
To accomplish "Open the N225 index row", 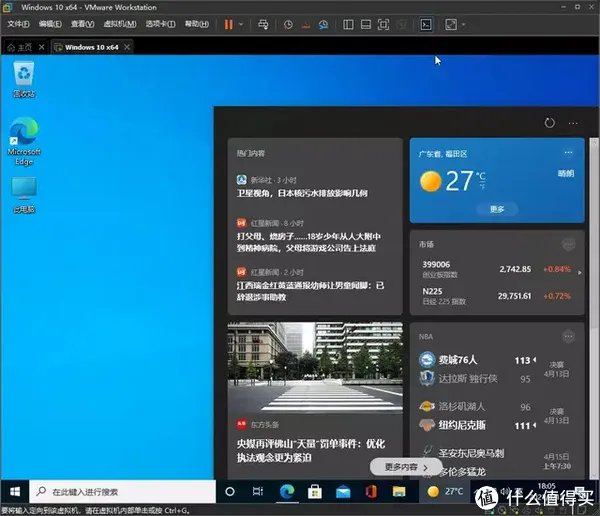I will 496,296.
